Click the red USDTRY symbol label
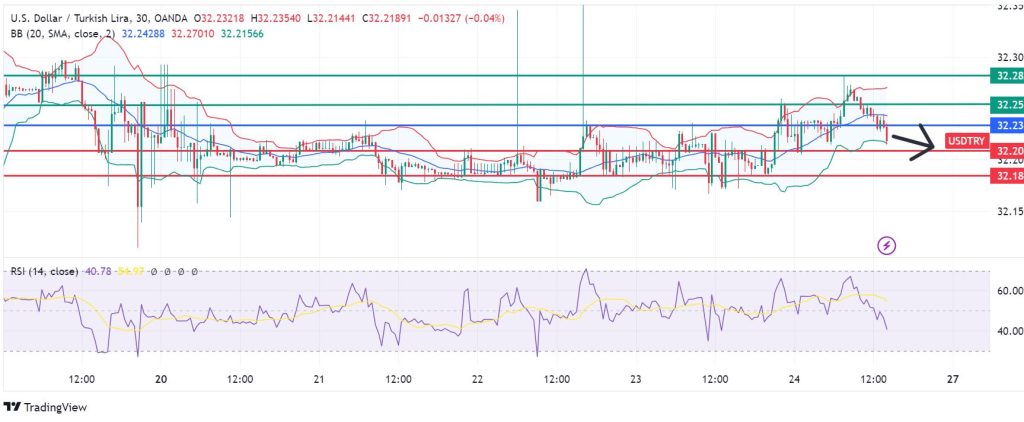Image resolution: width=1024 pixels, height=422 pixels. (x=967, y=140)
